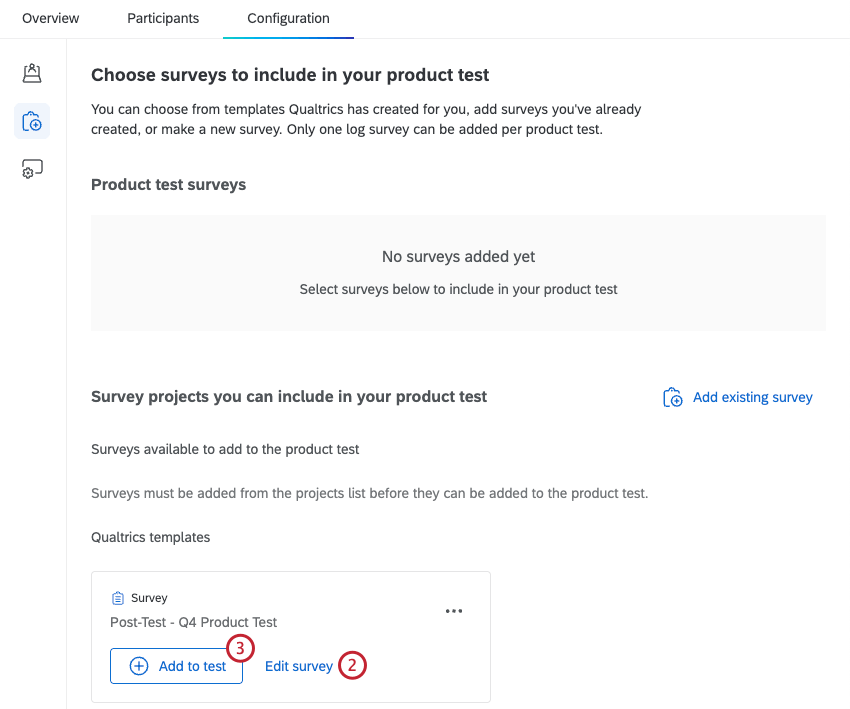Click the Qualtrics templates label

[150, 537]
